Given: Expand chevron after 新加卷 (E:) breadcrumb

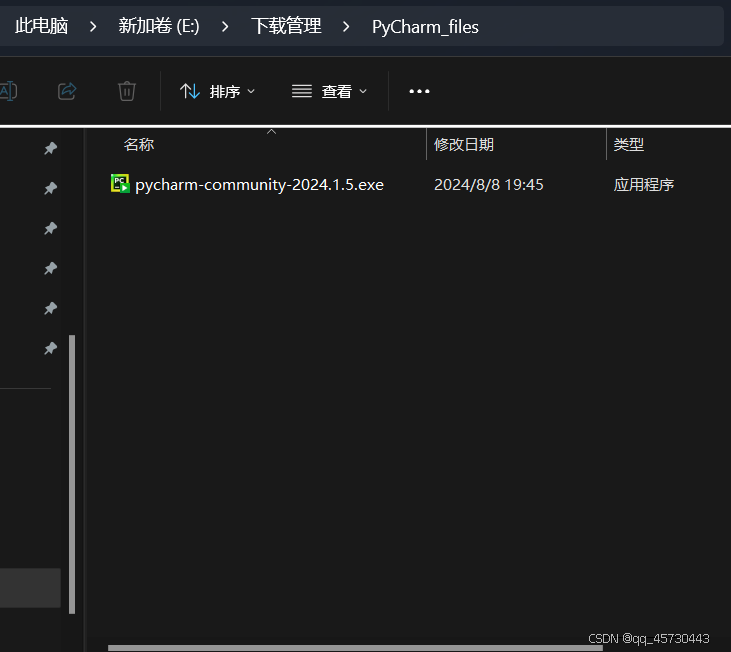Looking at the screenshot, I should (x=225, y=27).
